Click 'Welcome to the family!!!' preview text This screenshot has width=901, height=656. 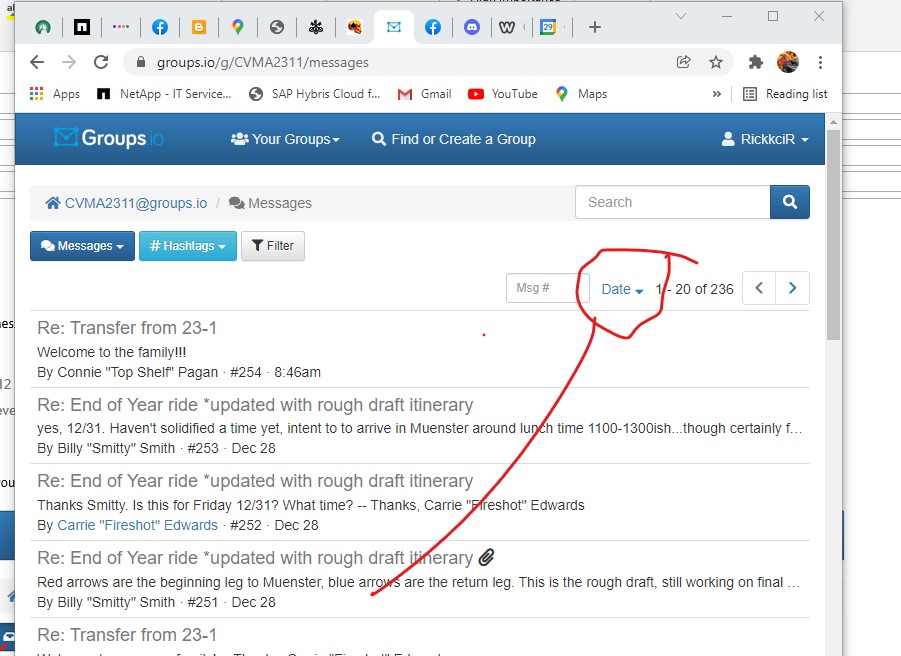point(111,352)
